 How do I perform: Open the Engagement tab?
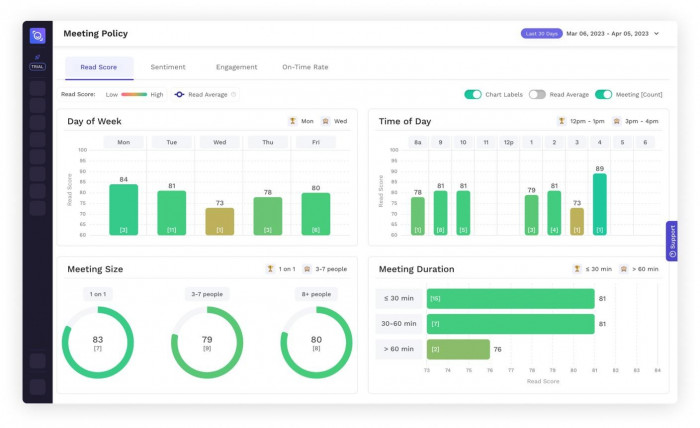click(x=237, y=67)
